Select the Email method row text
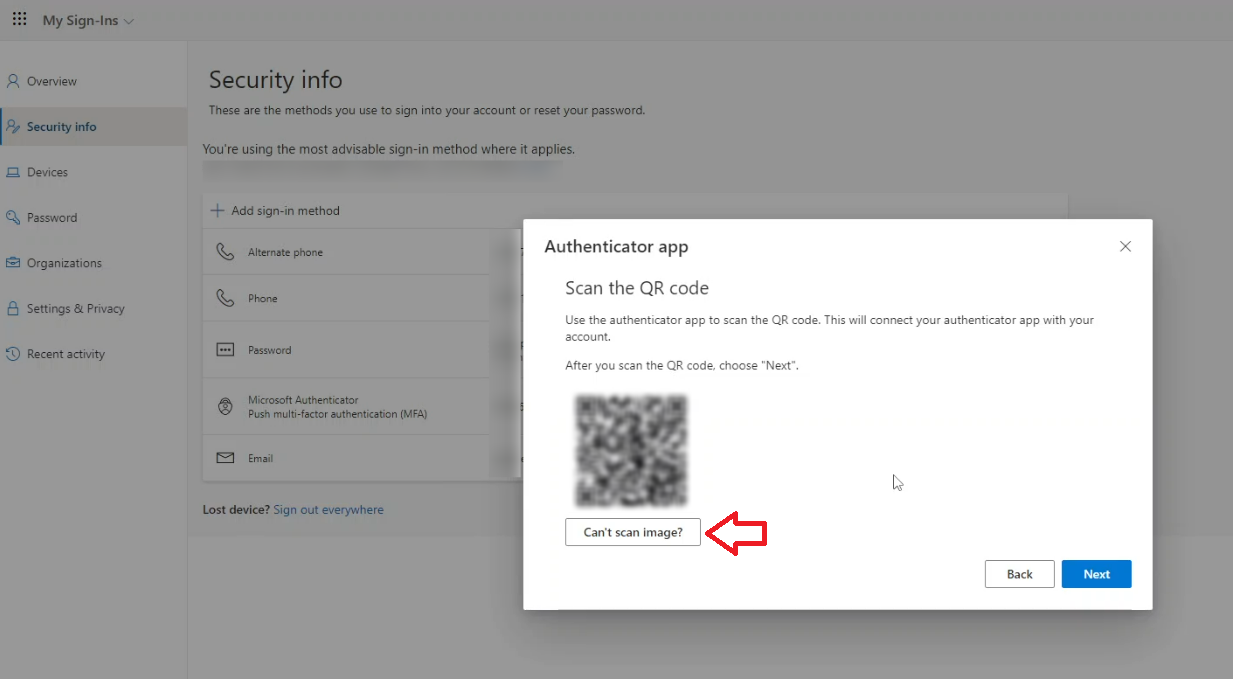The height and width of the screenshot is (679, 1233). click(260, 459)
